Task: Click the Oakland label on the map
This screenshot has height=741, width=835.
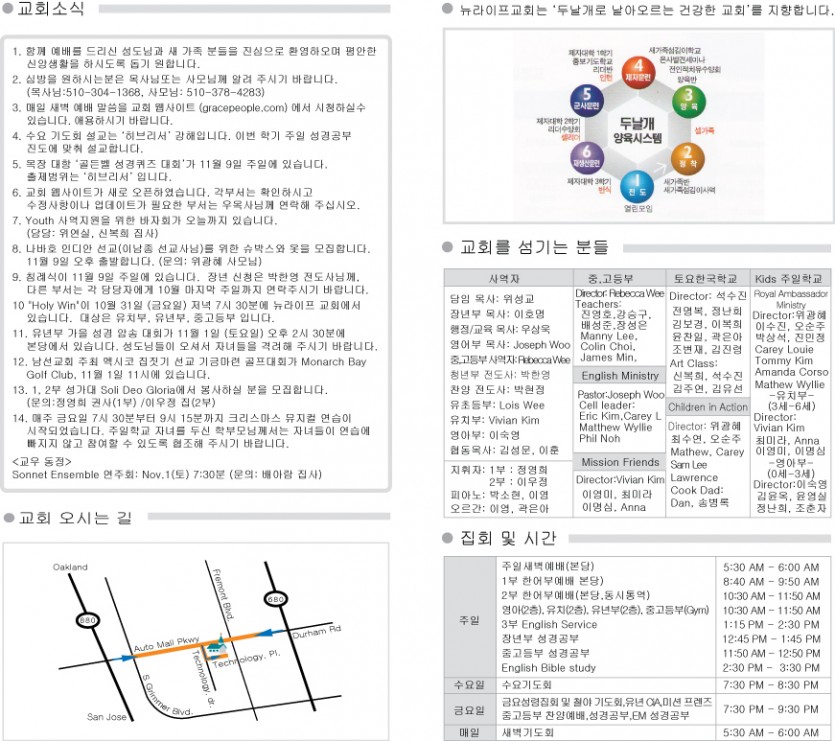Action: tap(70, 567)
